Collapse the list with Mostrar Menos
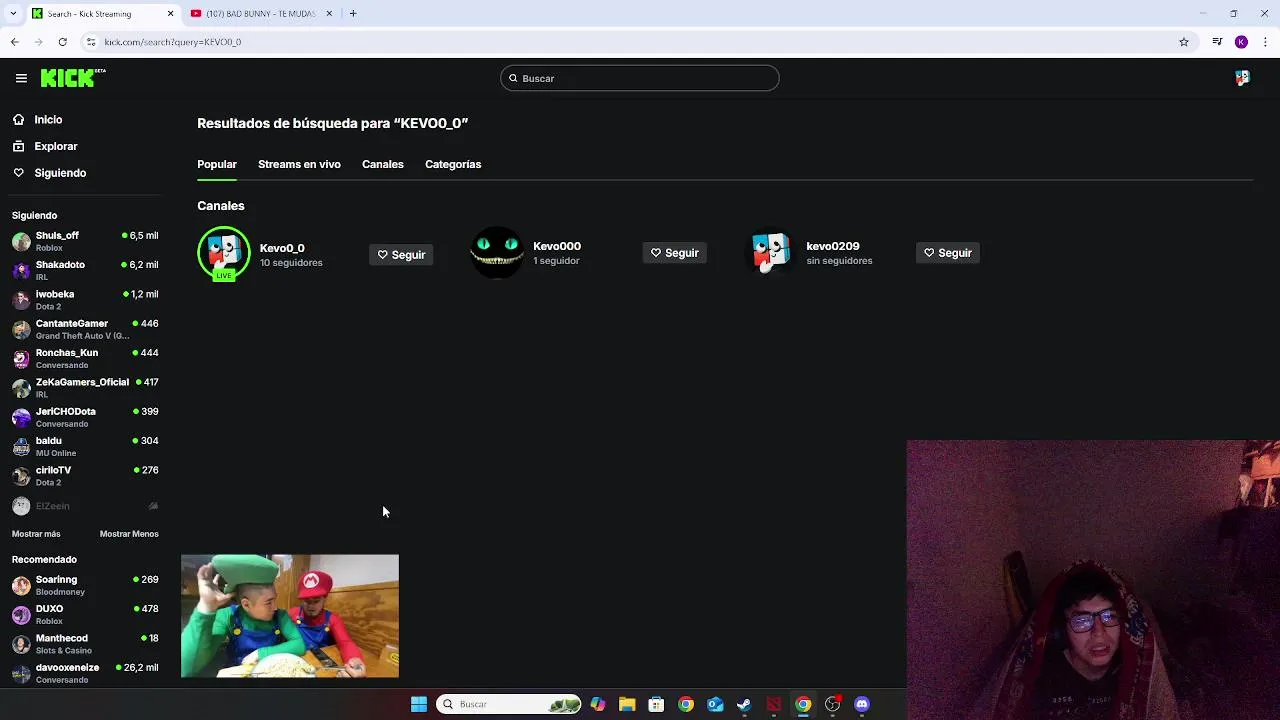This screenshot has width=1280, height=720. tap(129, 534)
